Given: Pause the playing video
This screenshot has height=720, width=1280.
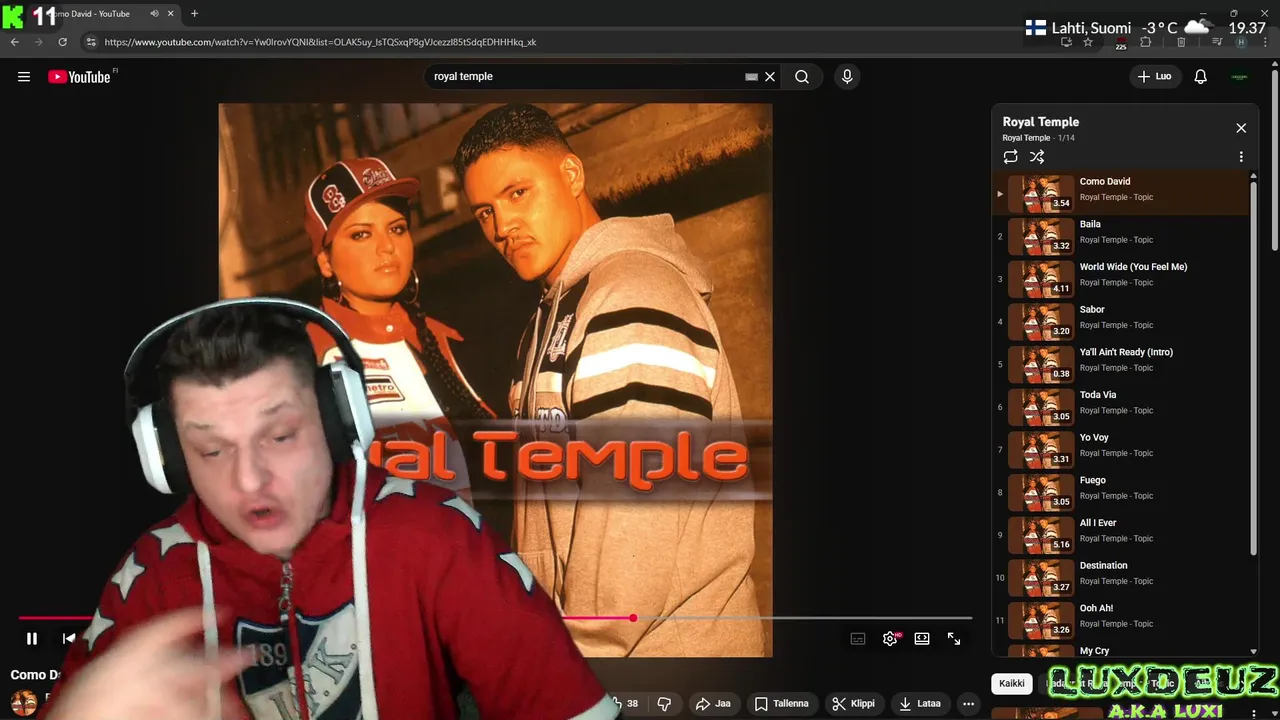Looking at the screenshot, I should pos(32,639).
